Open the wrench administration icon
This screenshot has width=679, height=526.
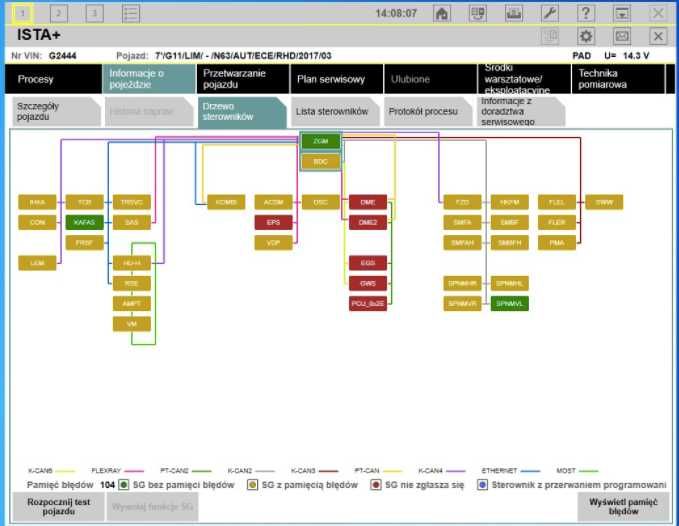click(550, 13)
